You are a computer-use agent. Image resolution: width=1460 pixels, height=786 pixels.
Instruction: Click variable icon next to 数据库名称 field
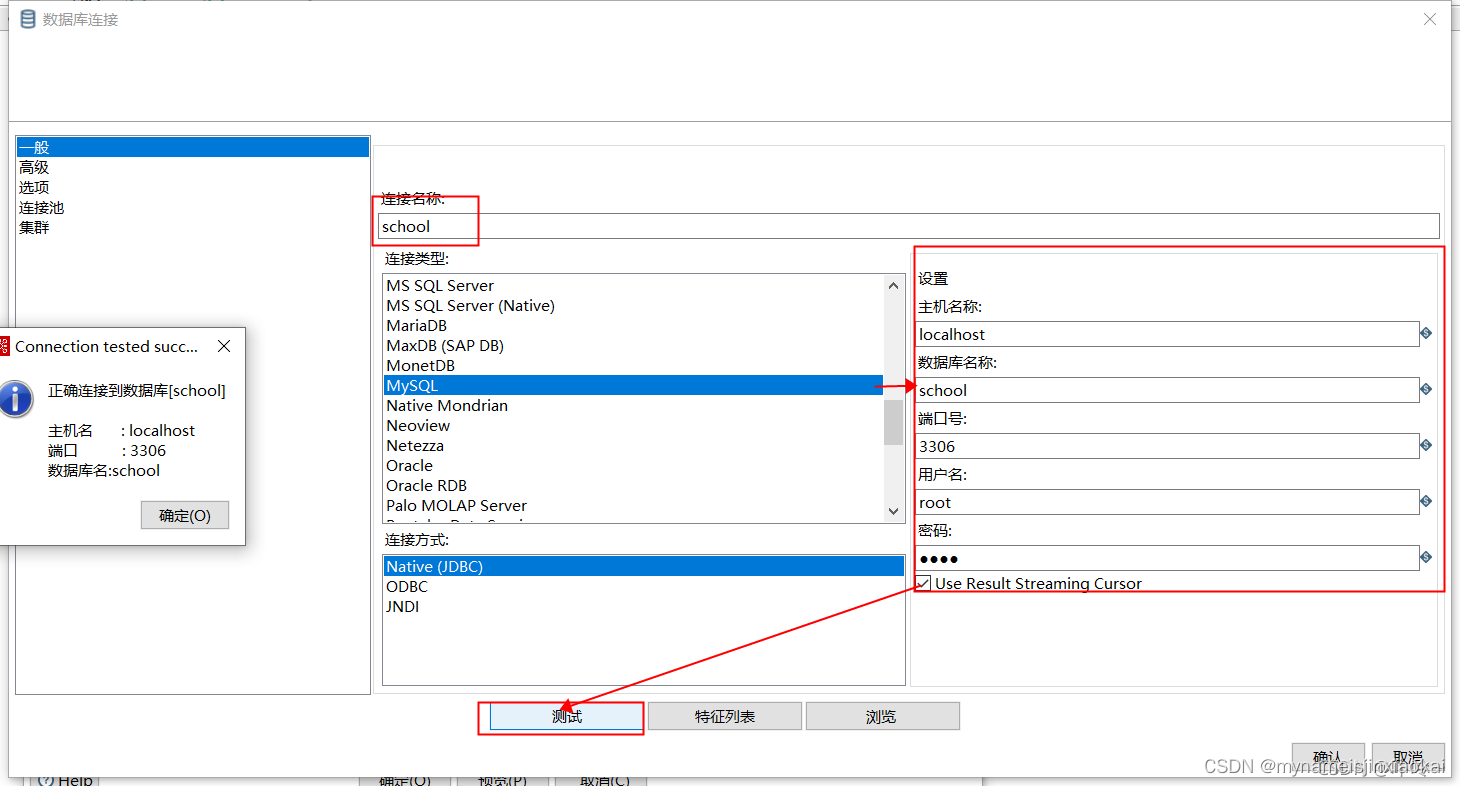click(x=1426, y=389)
